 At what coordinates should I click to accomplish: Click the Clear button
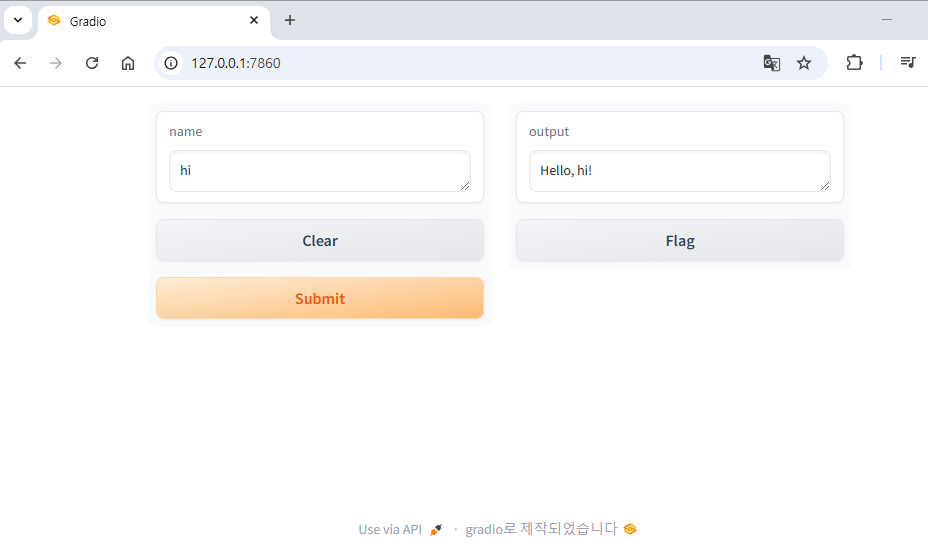pyautogui.click(x=320, y=240)
